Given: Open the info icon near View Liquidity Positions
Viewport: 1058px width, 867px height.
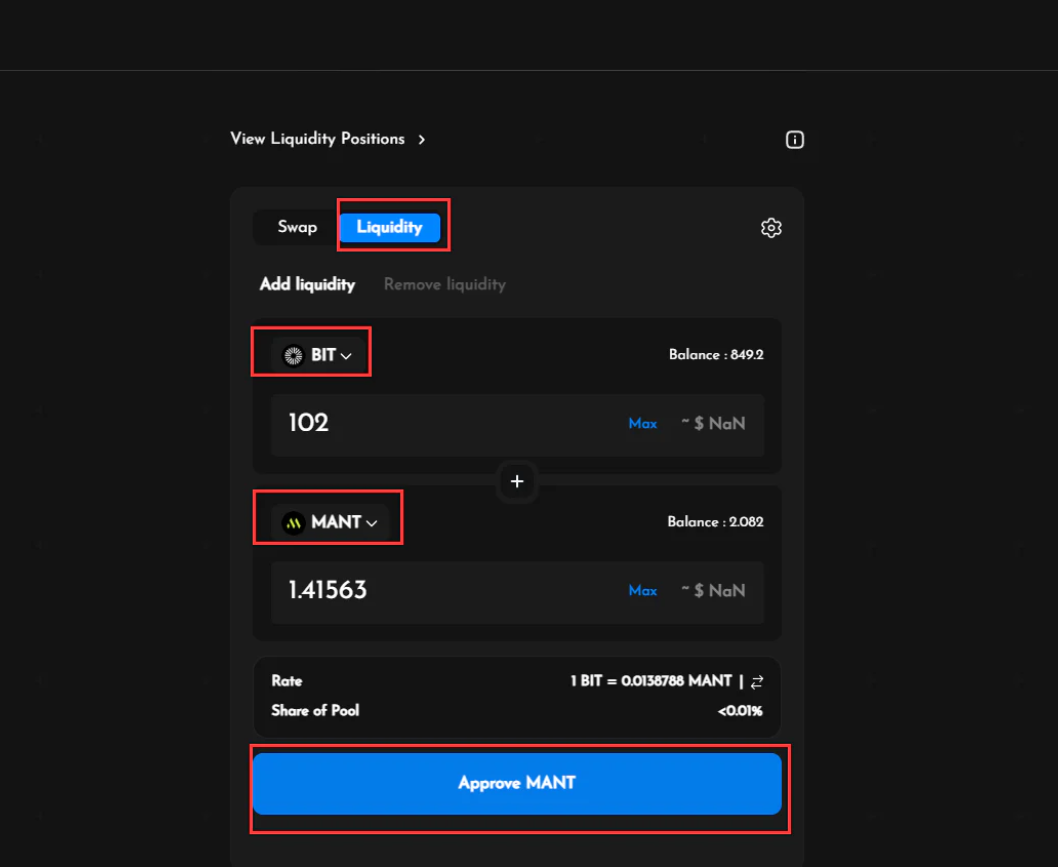Looking at the screenshot, I should 794,140.
